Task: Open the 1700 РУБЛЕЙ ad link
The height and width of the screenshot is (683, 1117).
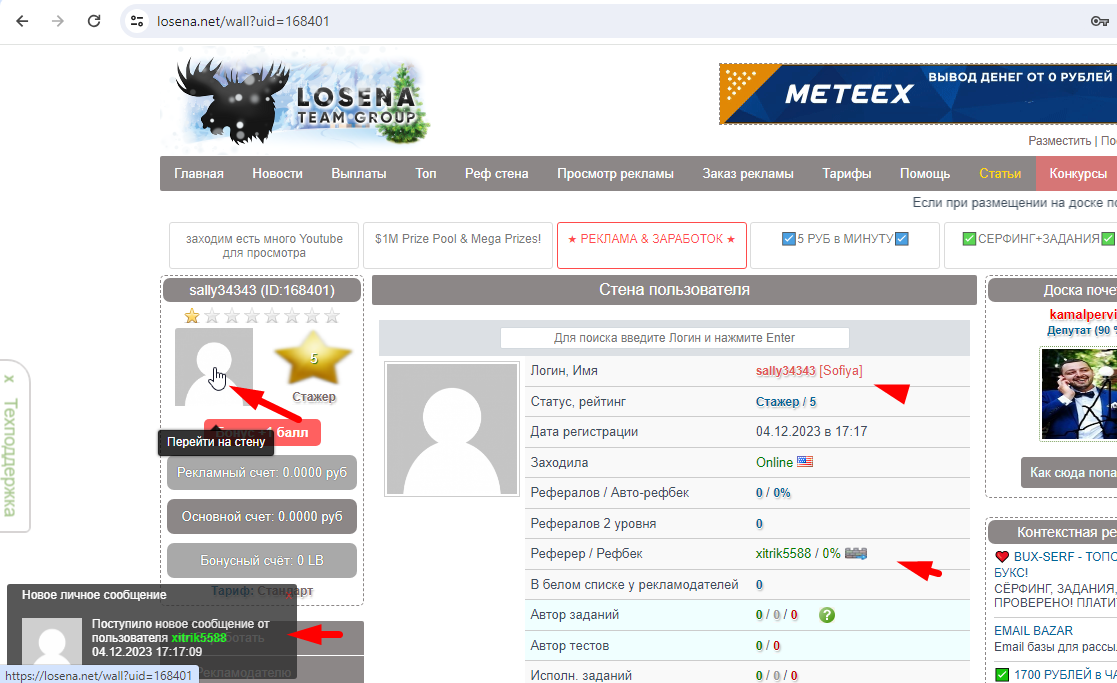Action: click(1065, 674)
